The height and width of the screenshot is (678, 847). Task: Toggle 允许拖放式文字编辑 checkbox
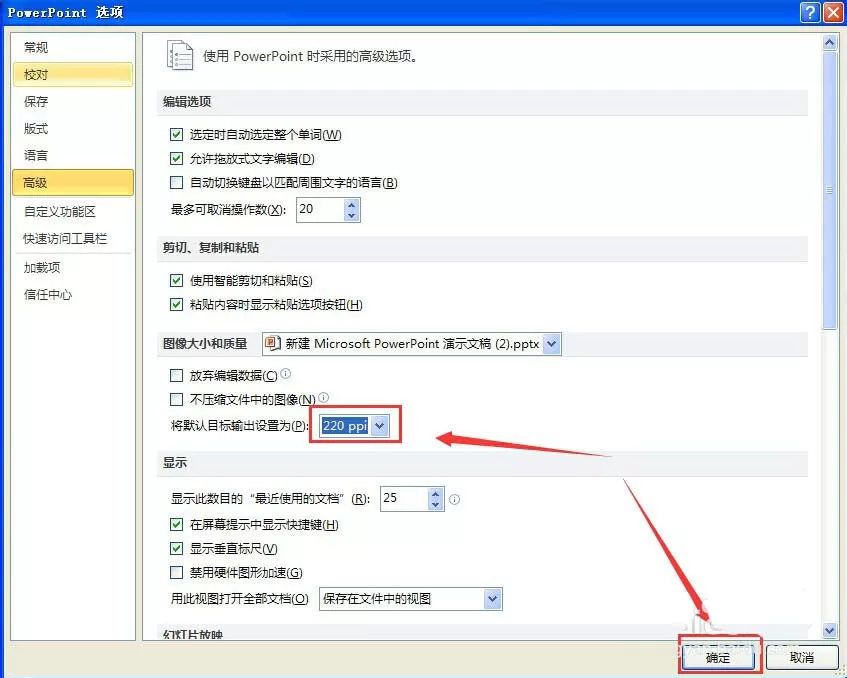(176, 158)
